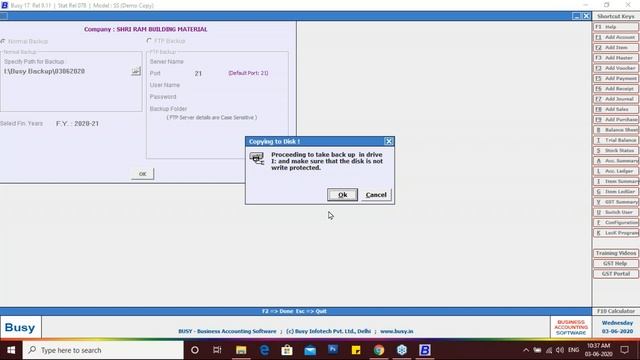The image size is (640, 360).
Task: Open Microsoft Store from taskbar
Action: (x=287, y=350)
